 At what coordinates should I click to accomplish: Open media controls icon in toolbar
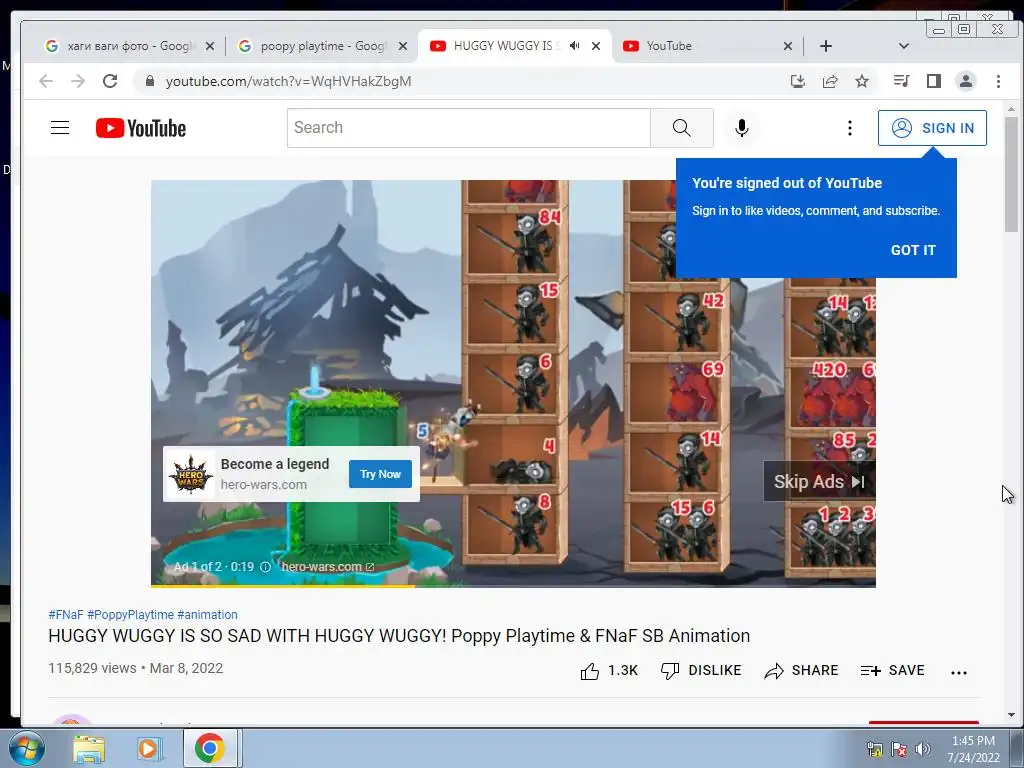click(901, 81)
